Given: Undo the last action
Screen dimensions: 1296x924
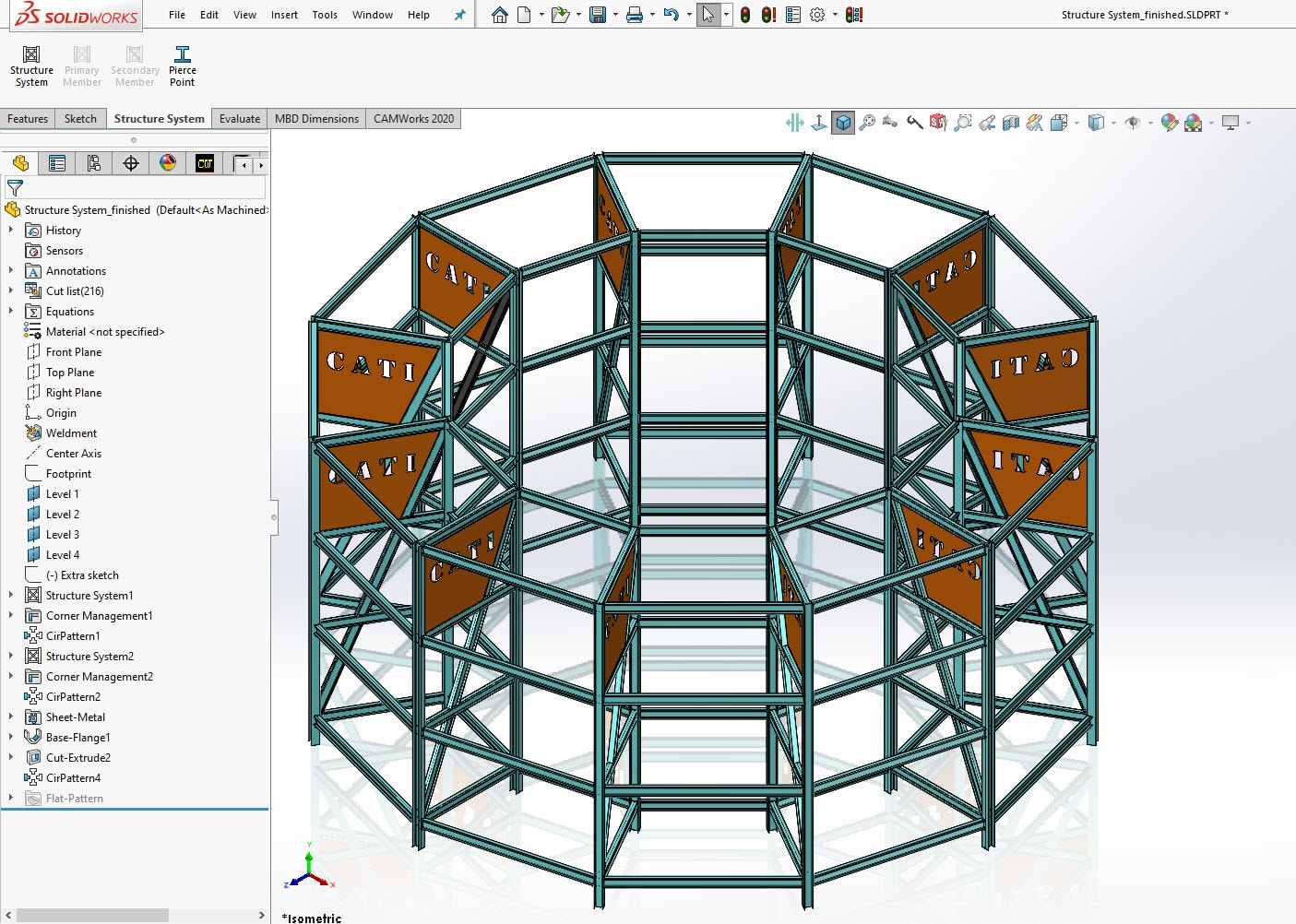Looking at the screenshot, I should coord(672,15).
